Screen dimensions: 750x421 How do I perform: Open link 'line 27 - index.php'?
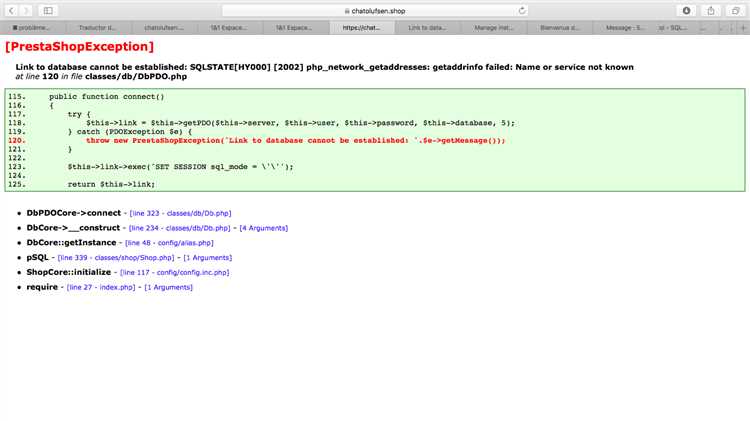coord(101,288)
